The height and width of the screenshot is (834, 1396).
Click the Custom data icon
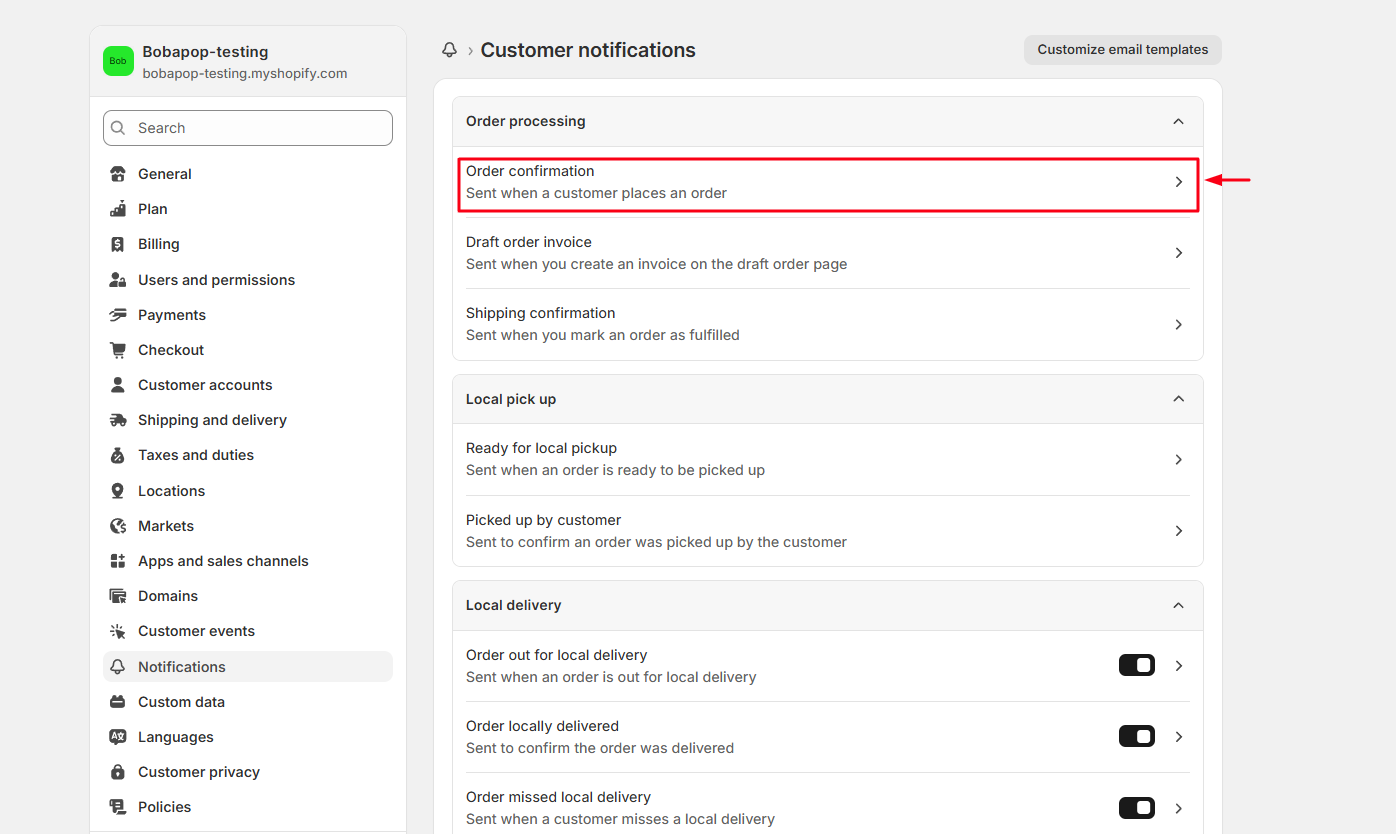pyautogui.click(x=118, y=702)
